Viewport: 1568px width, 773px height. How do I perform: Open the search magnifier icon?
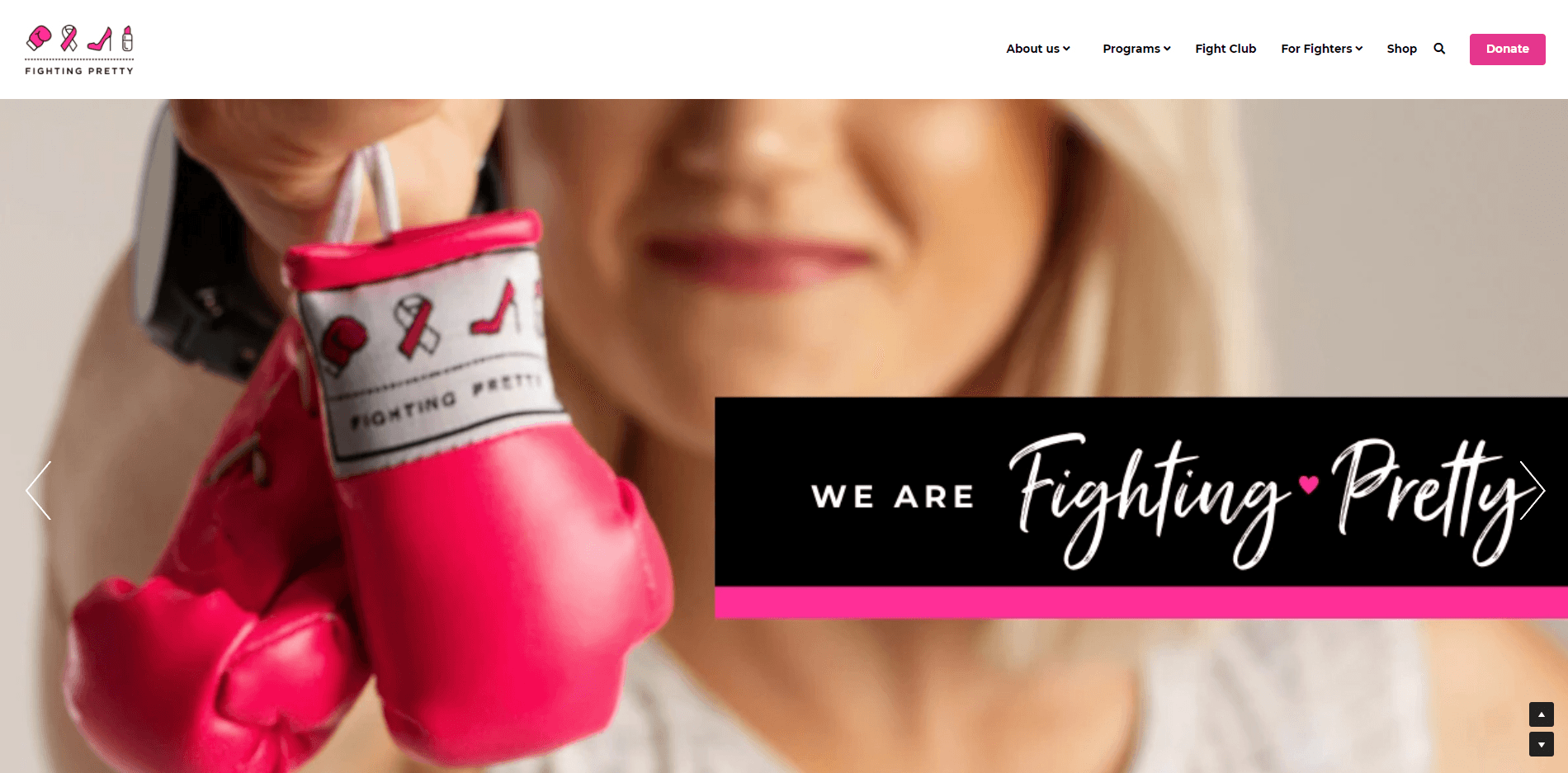click(x=1439, y=49)
